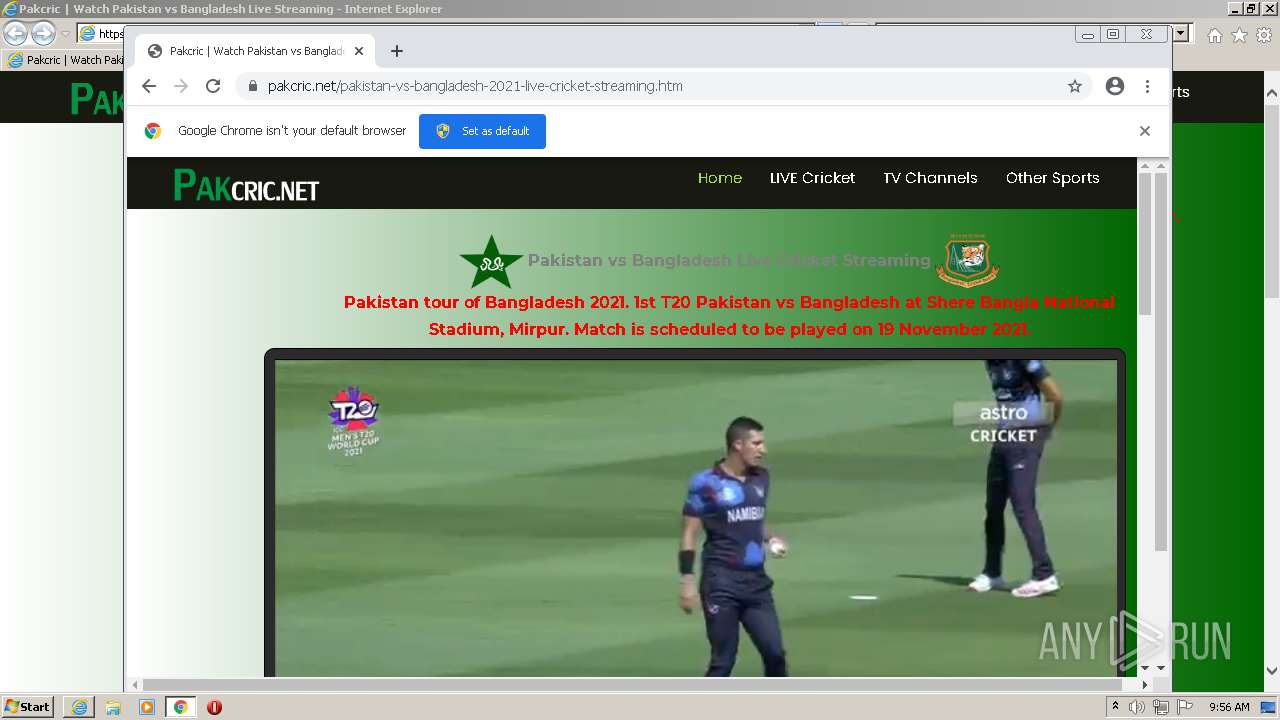This screenshot has height=720, width=1280.
Task: Click the lock icon in address bar
Action: tap(252, 86)
